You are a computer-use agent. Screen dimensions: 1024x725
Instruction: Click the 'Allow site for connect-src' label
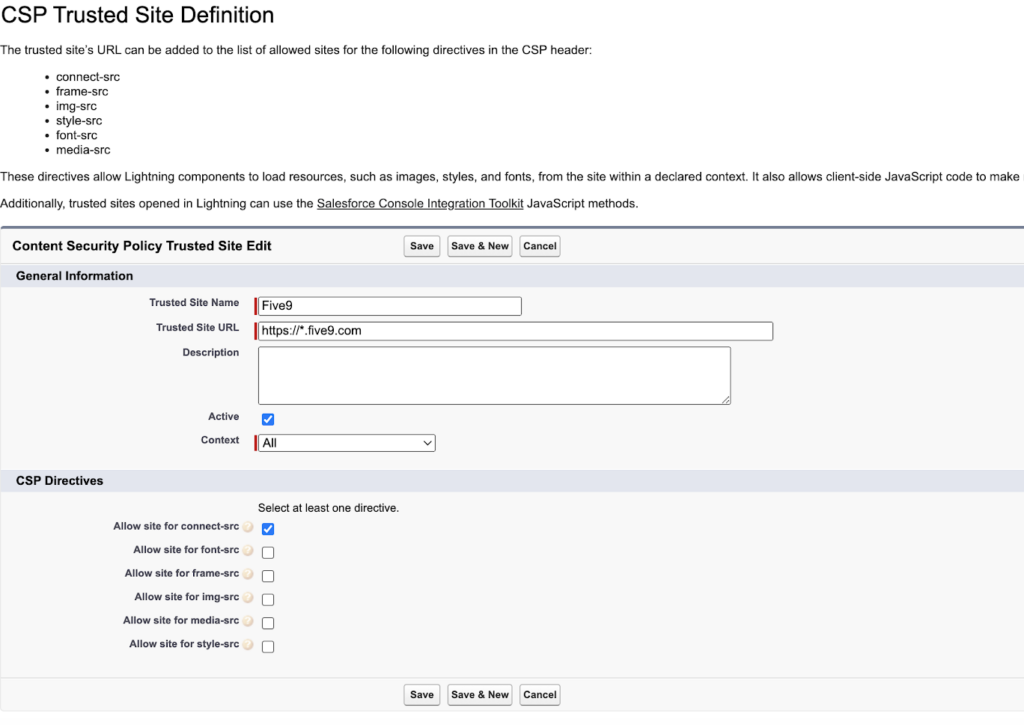point(176,526)
